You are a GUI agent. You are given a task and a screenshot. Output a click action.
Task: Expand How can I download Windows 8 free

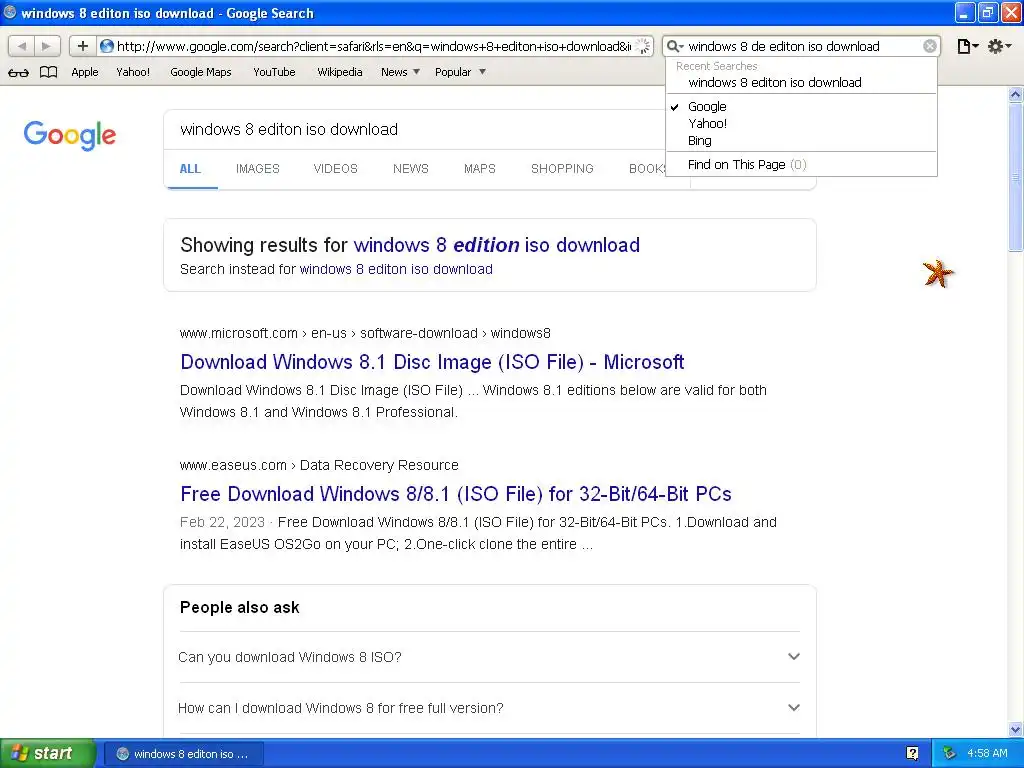(489, 708)
